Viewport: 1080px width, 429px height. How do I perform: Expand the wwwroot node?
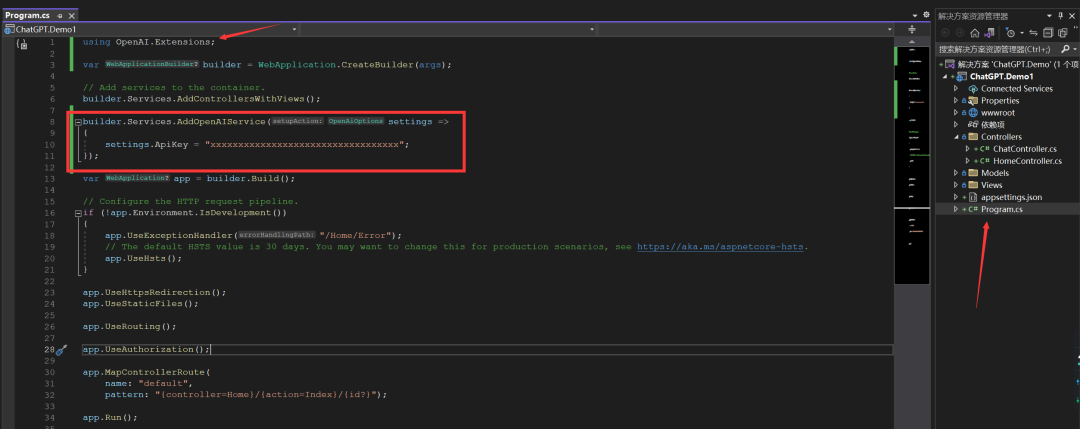pyautogui.click(x=956, y=113)
